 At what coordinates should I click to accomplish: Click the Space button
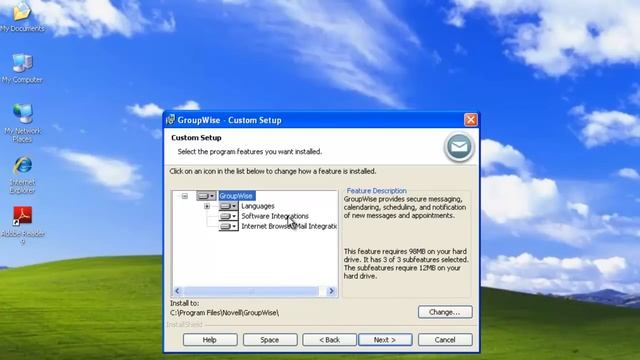pos(270,340)
